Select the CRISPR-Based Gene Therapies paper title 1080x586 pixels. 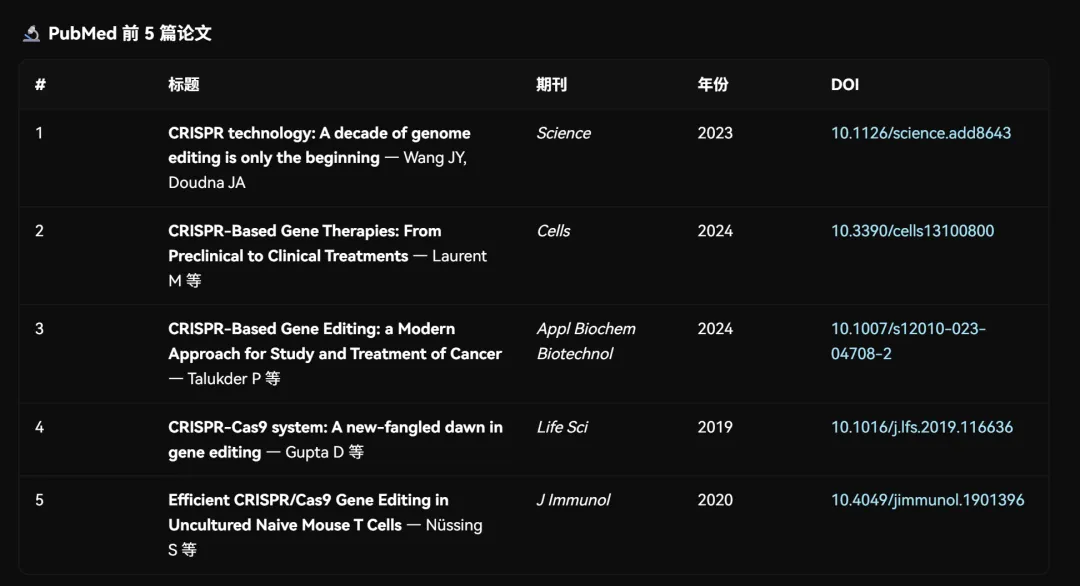304,243
